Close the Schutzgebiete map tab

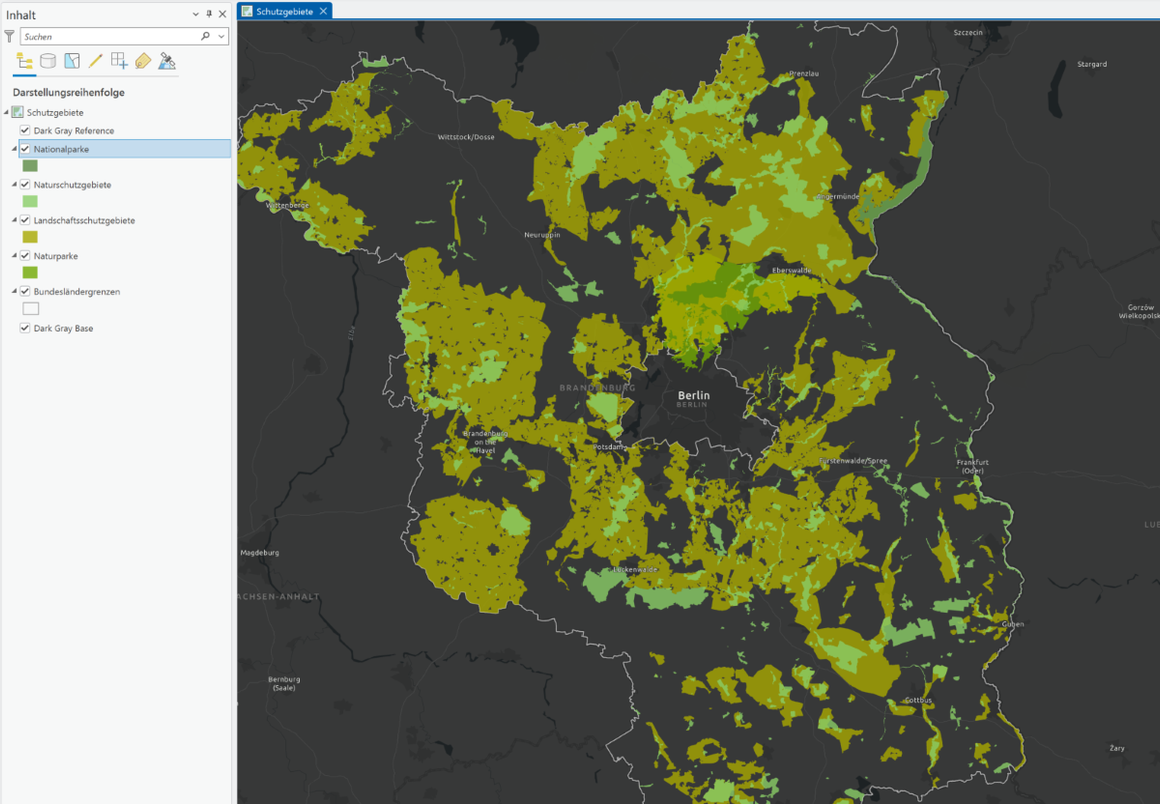click(x=323, y=11)
